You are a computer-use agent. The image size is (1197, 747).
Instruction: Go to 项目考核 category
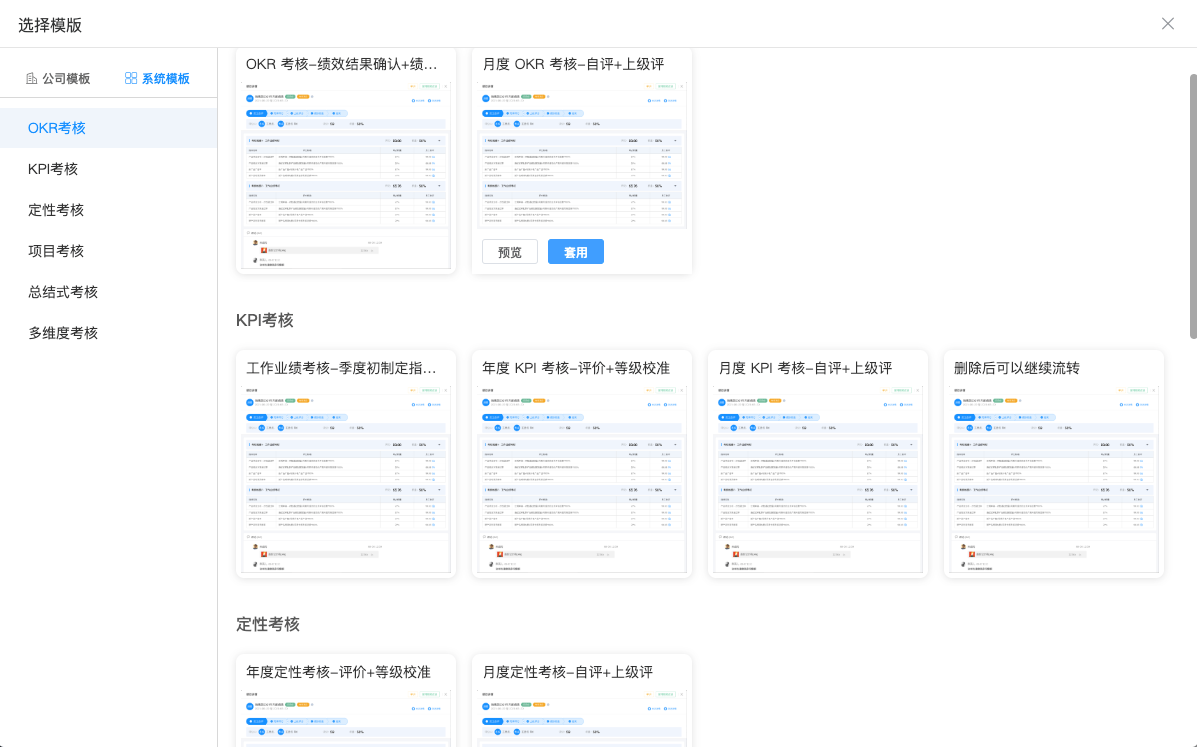(x=56, y=251)
